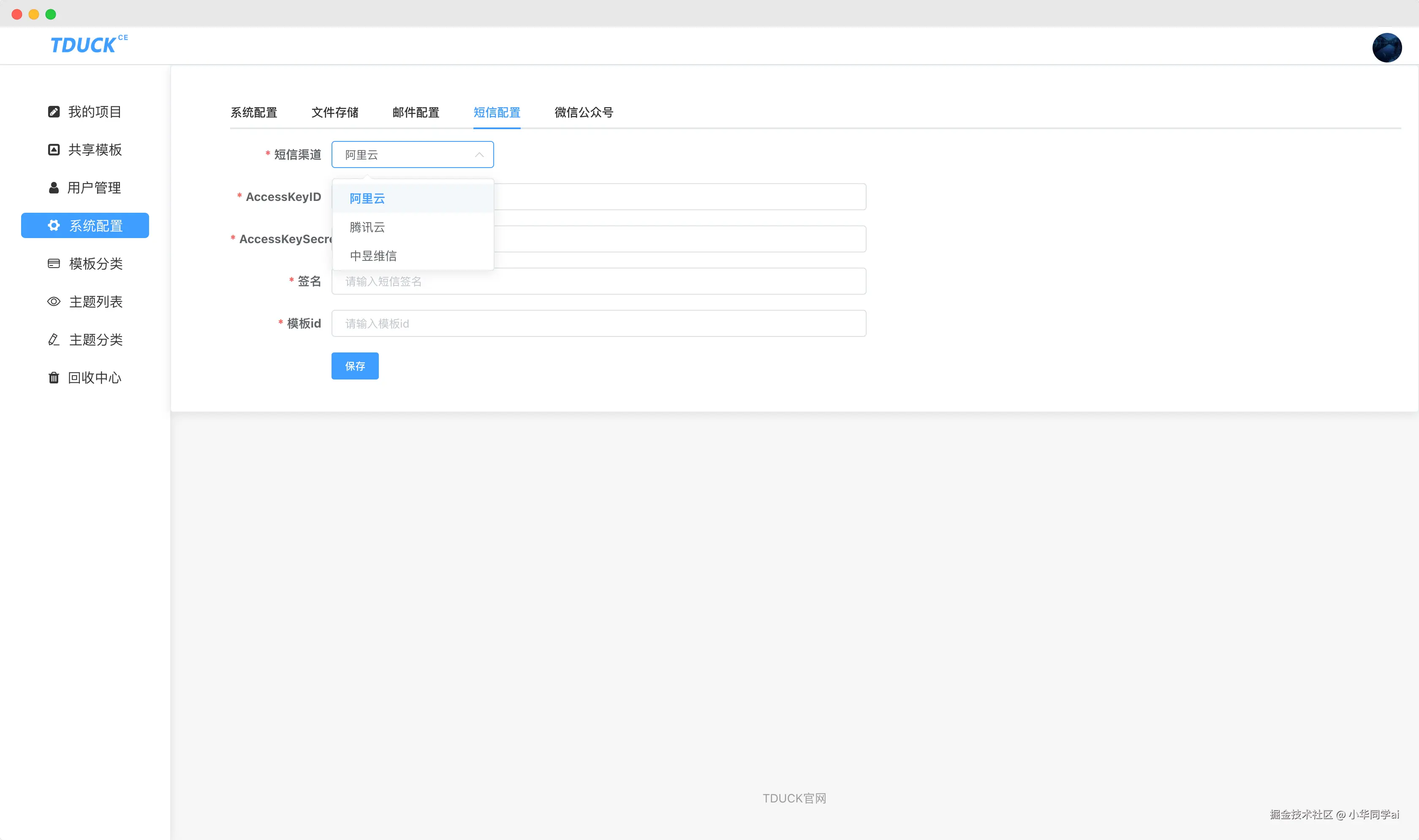Click the 共享模板 sidebar icon
This screenshot has width=1419, height=840.
(x=54, y=149)
